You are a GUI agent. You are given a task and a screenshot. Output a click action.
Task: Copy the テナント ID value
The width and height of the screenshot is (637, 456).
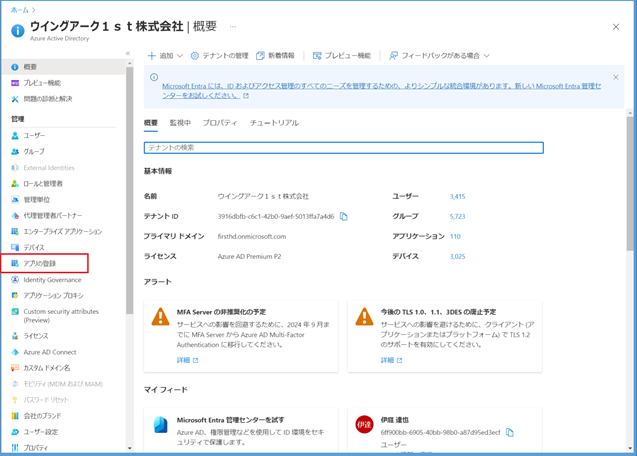click(344, 216)
